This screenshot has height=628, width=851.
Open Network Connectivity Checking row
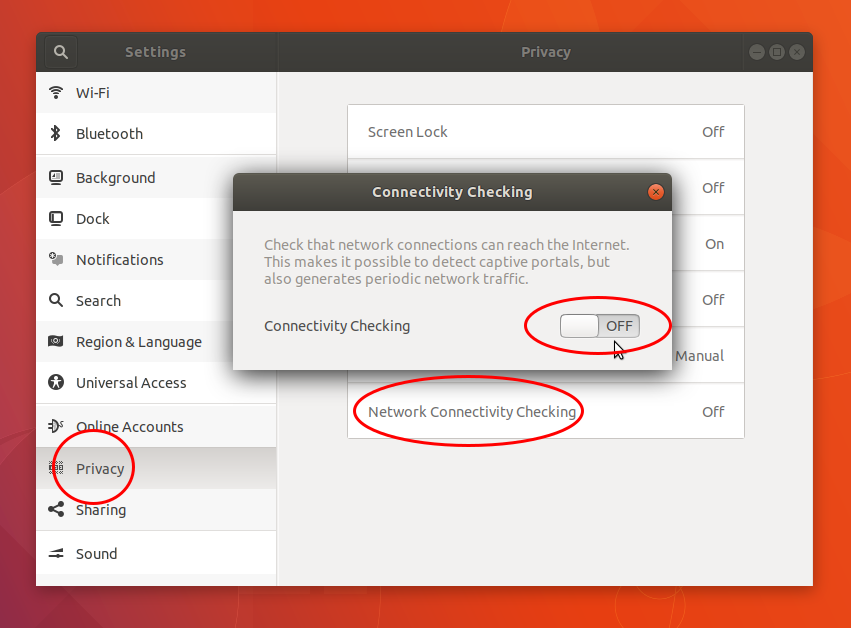coord(545,411)
